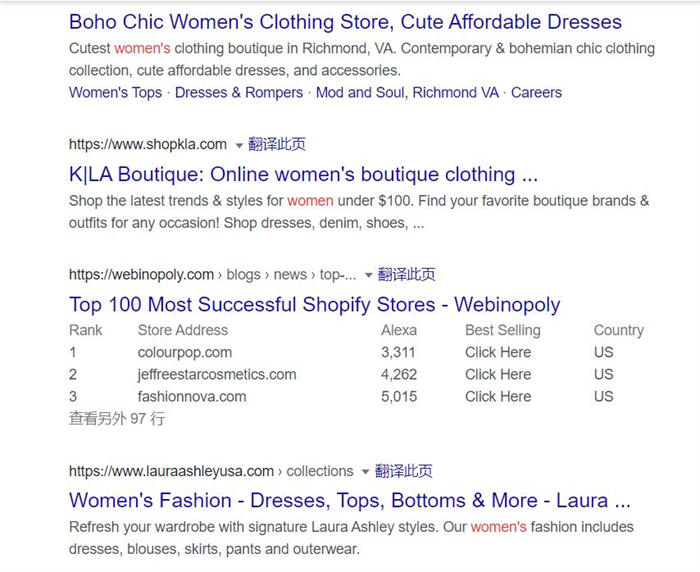Open the K|LA Boutique result title

[304, 174]
